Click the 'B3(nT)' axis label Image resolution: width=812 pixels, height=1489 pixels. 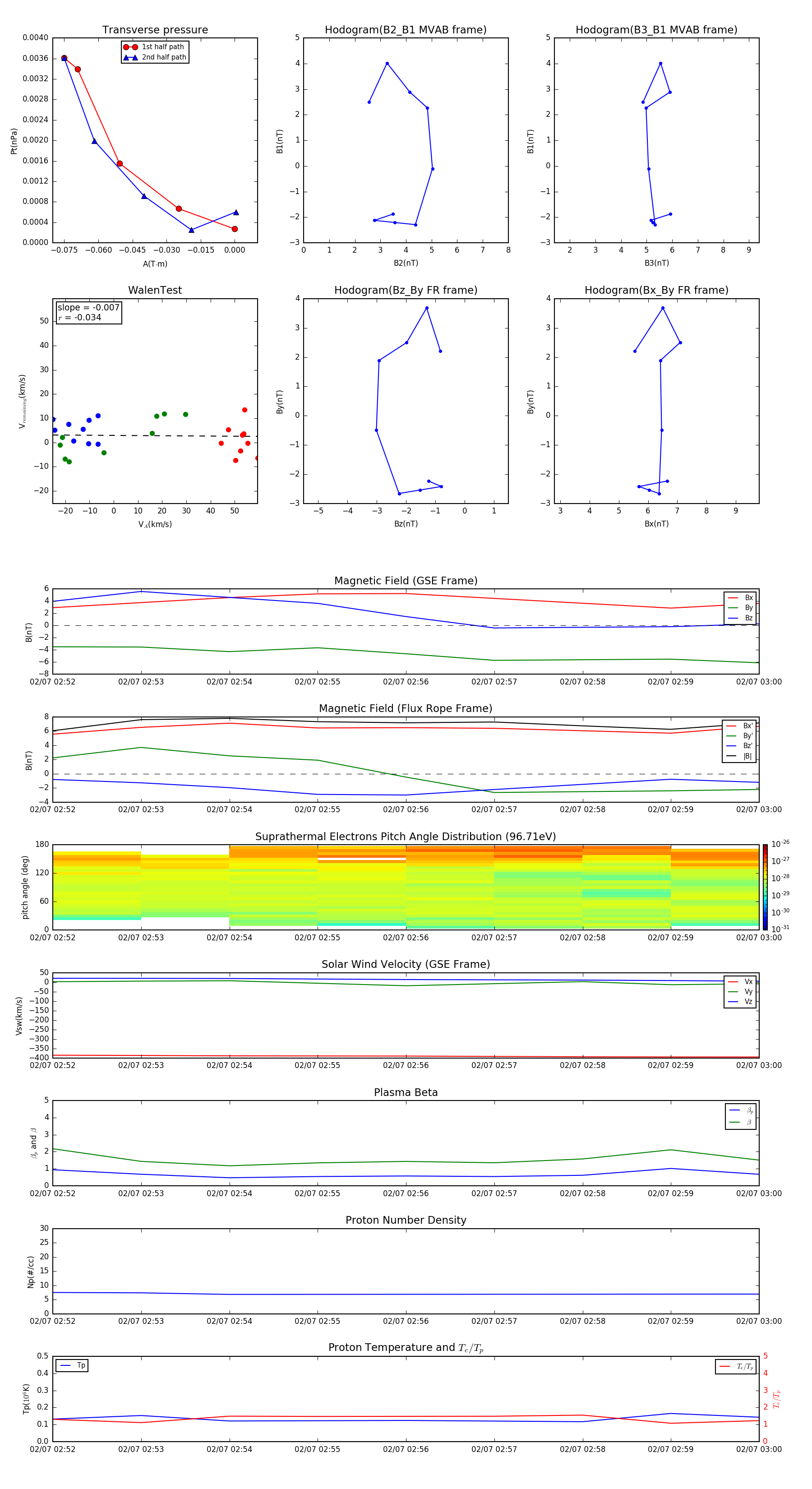click(656, 263)
